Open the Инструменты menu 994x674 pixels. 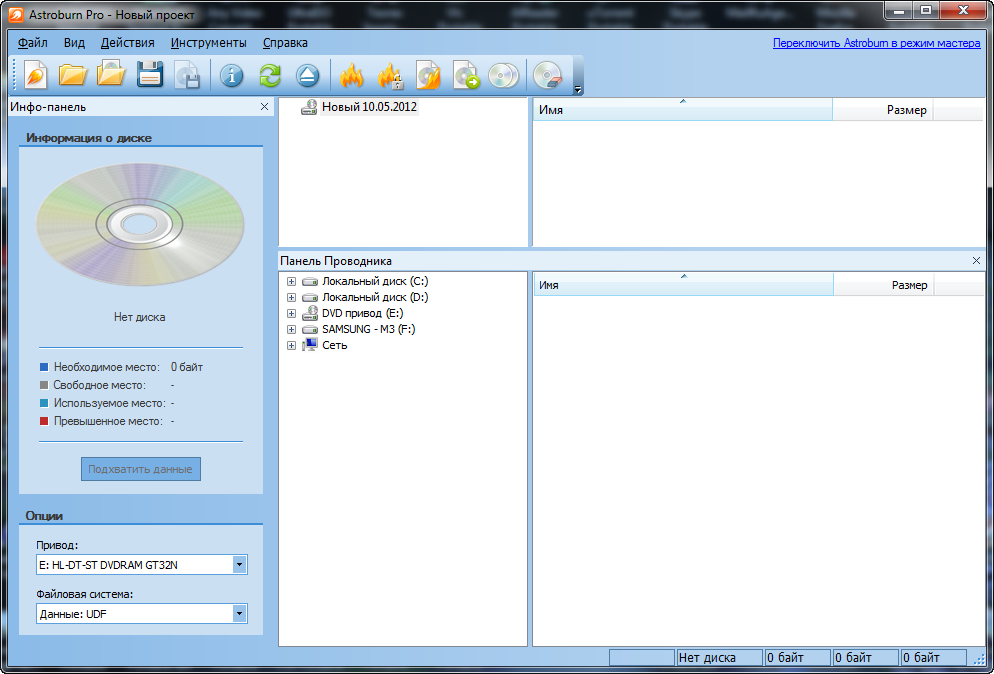point(208,43)
